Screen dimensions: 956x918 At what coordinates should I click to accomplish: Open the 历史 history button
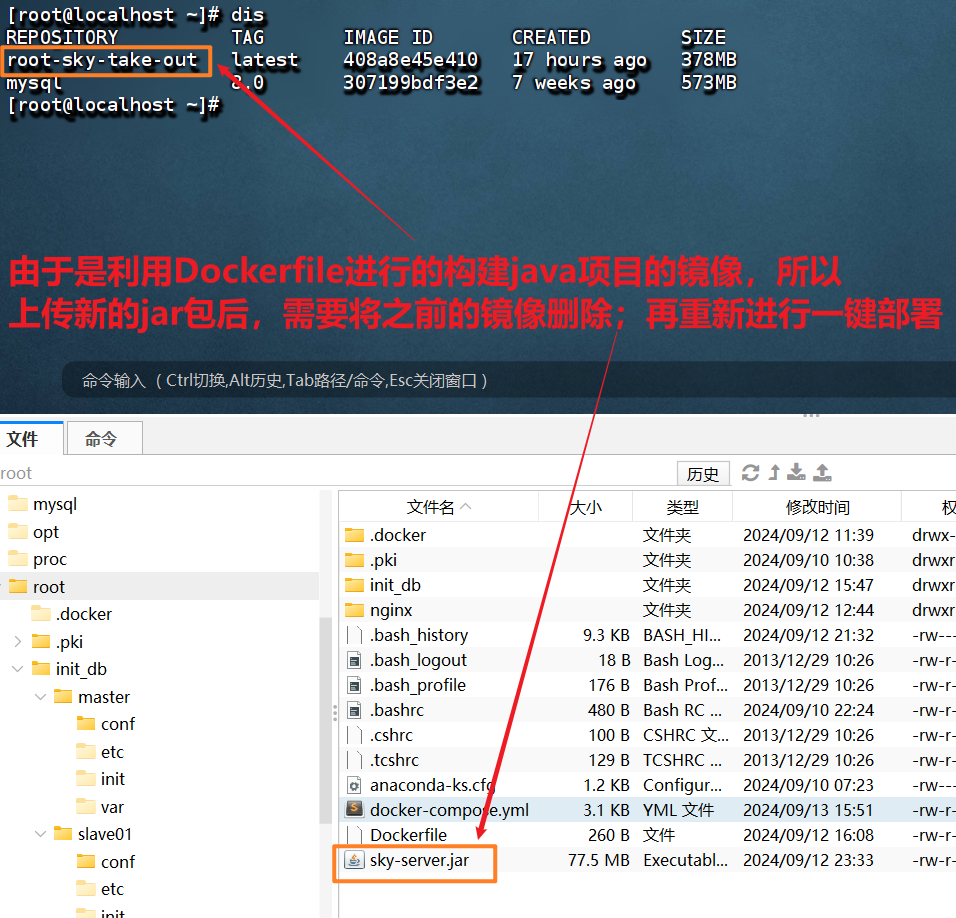pyautogui.click(x=703, y=474)
